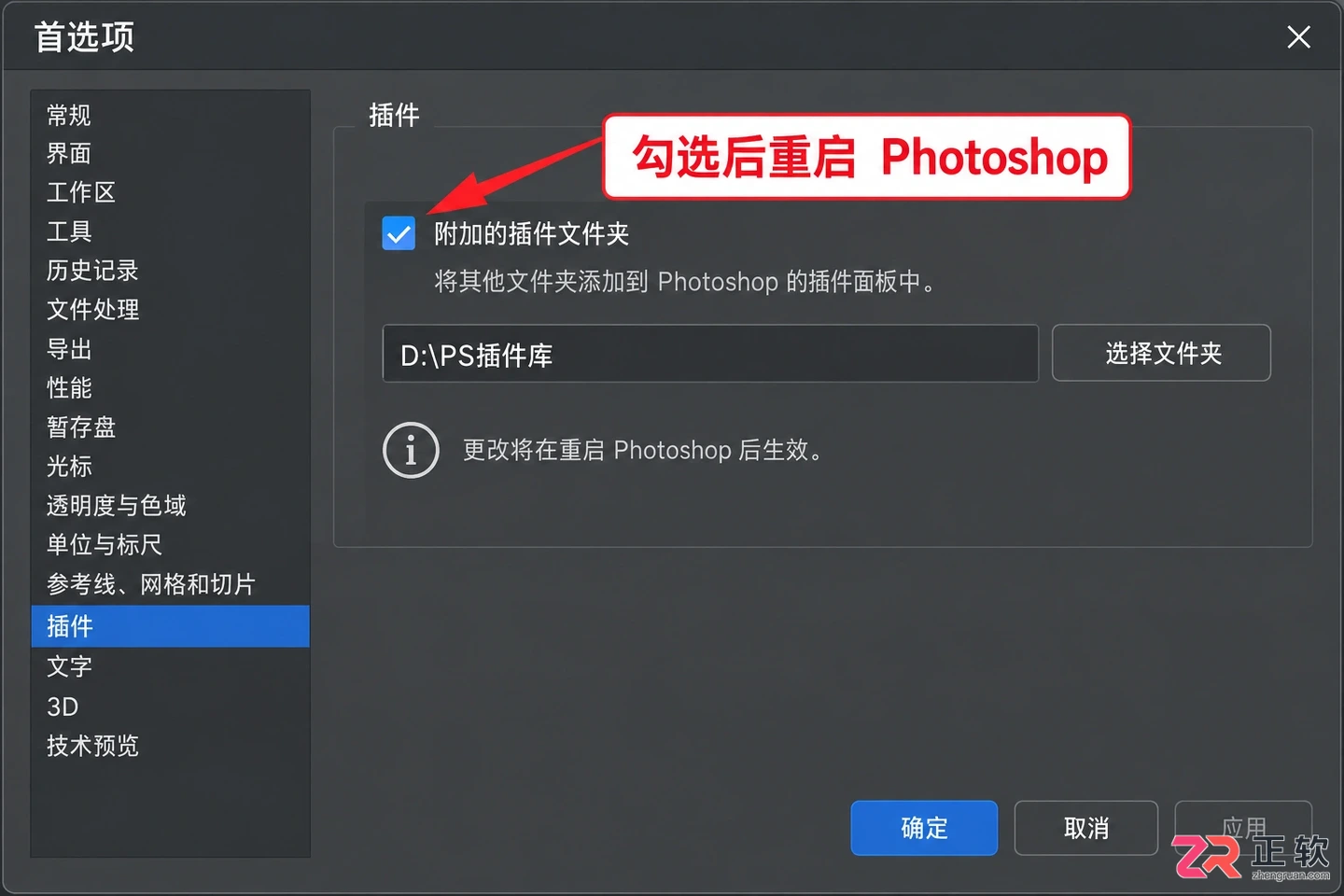Screen dimensions: 1344x896
Task: Cancel using the 取消 button
Action: pos(1086,828)
